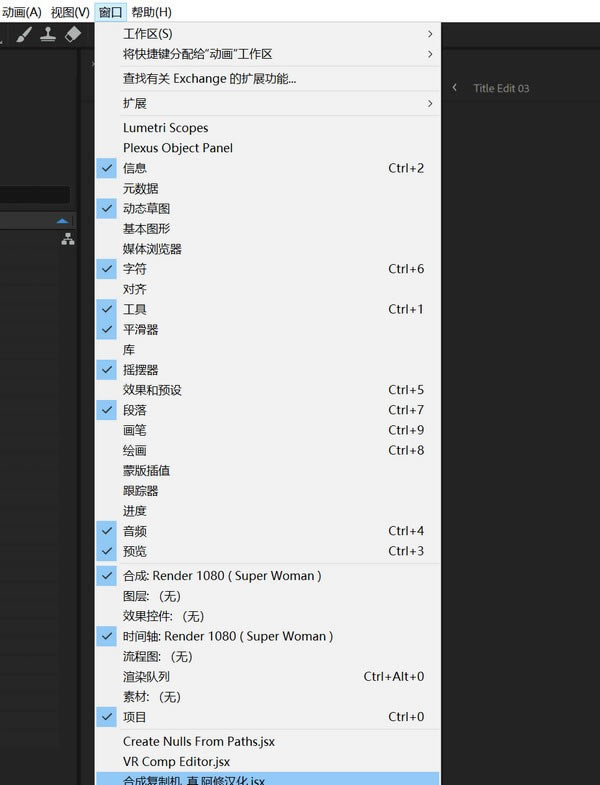Expand 将快捷键分配给"动画"工作区 submenu

coord(268,54)
